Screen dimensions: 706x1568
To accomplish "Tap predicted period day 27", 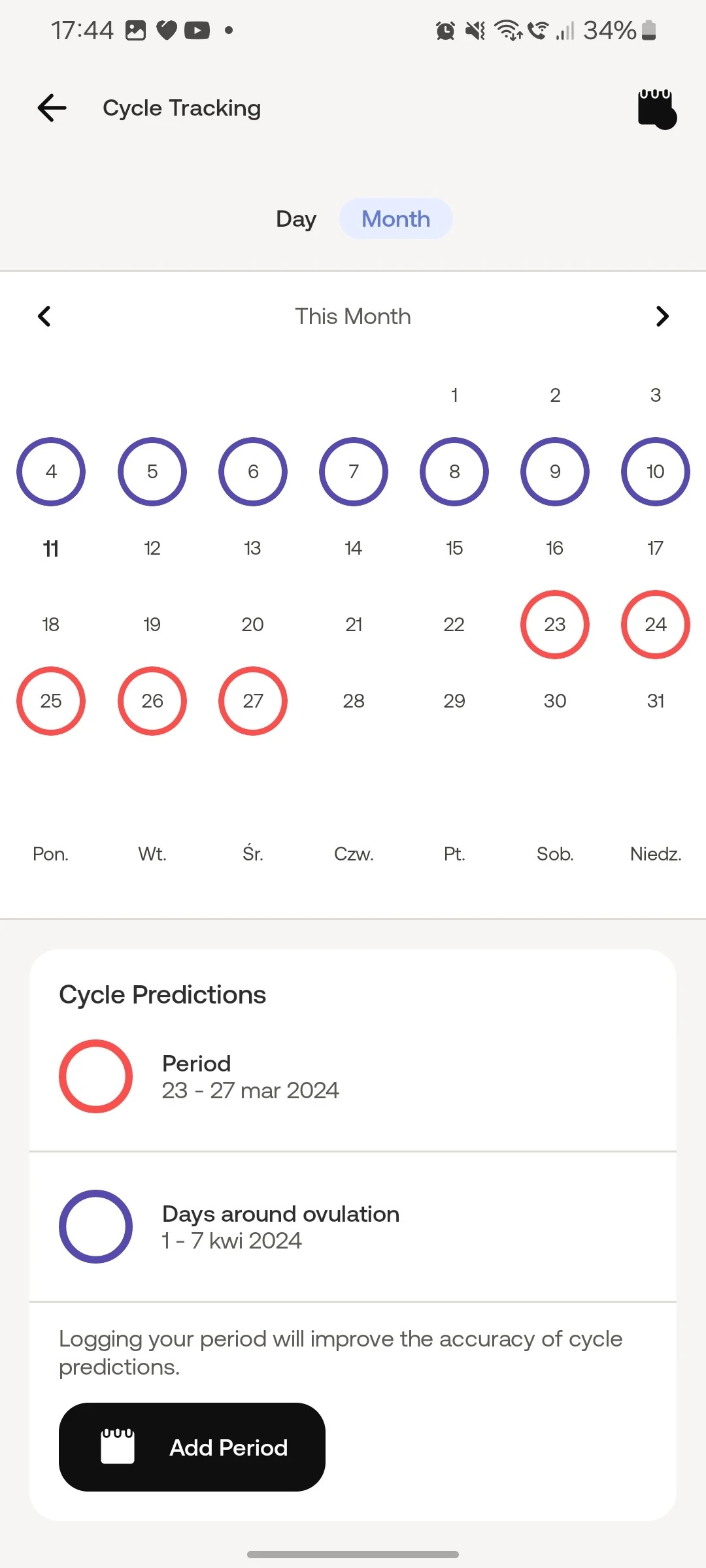I will [253, 701].
